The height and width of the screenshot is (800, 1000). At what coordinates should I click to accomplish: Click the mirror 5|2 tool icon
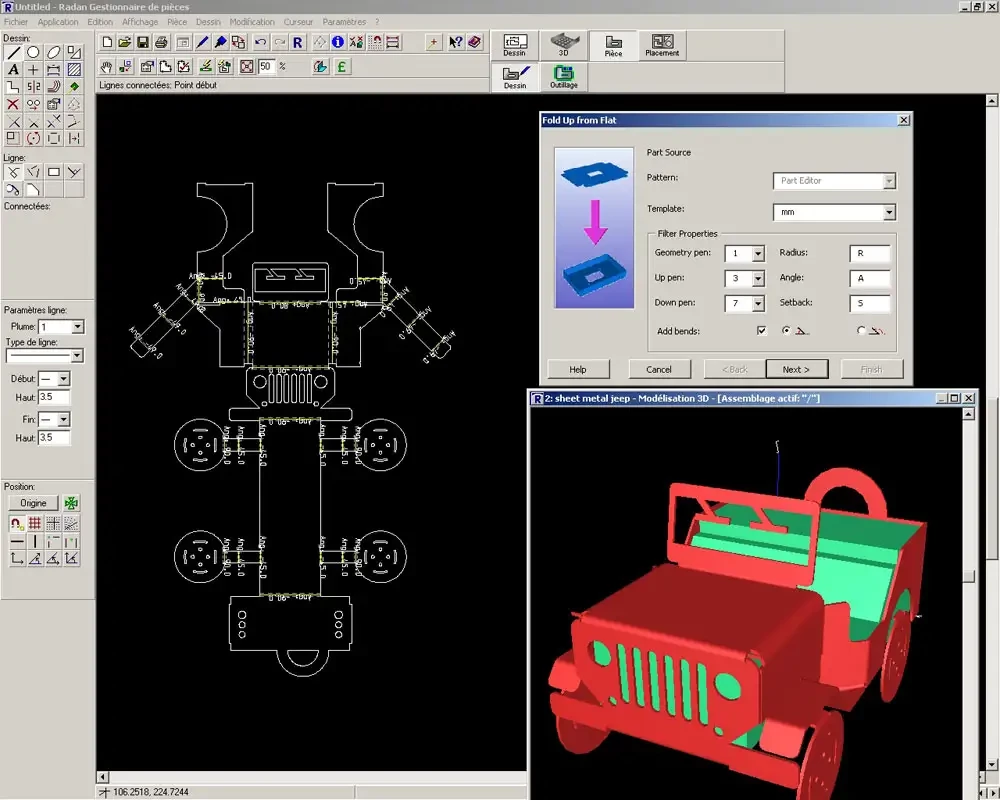click(33, 87)
